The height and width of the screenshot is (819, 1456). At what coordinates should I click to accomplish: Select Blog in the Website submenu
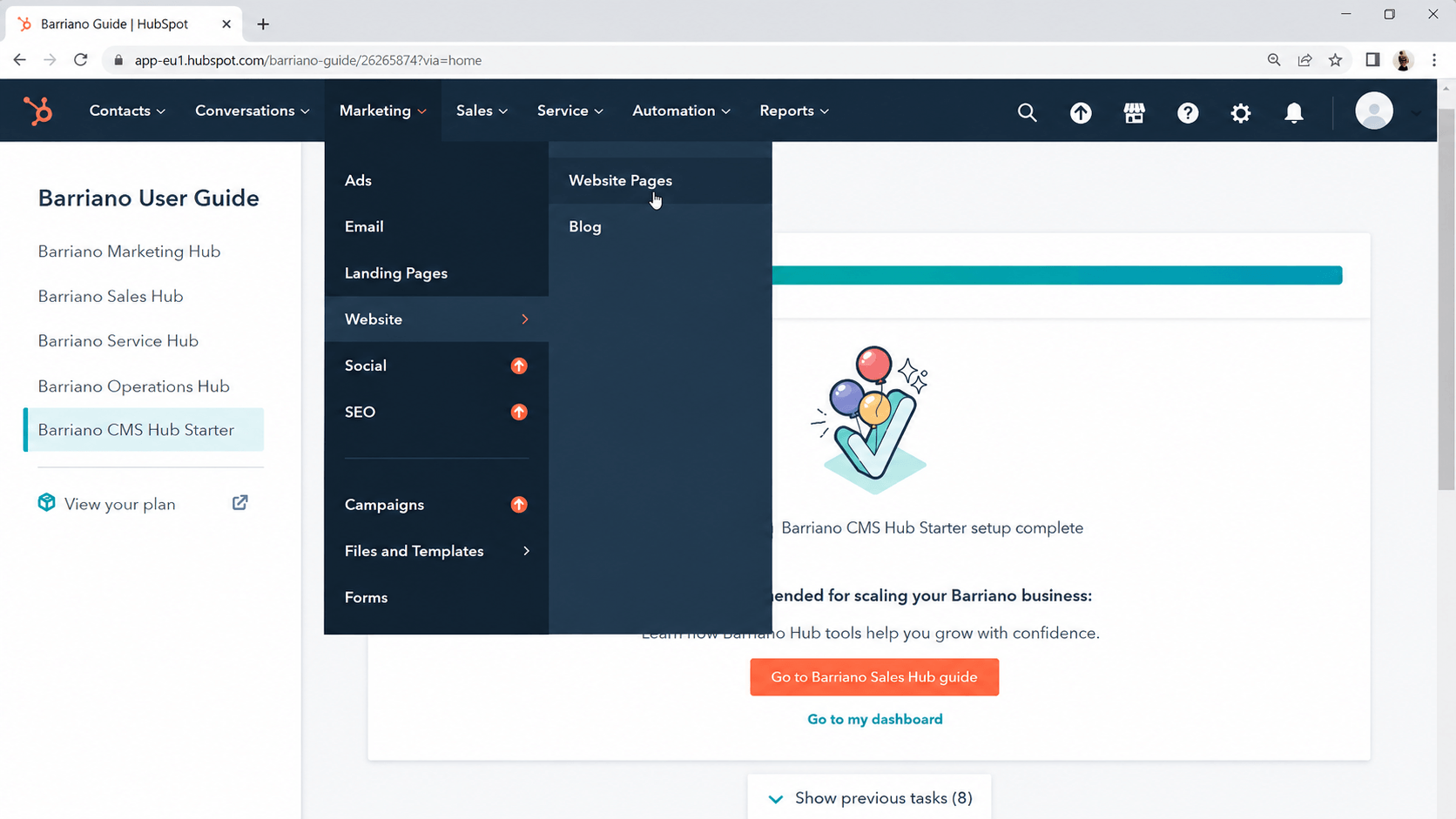point(585,226)
